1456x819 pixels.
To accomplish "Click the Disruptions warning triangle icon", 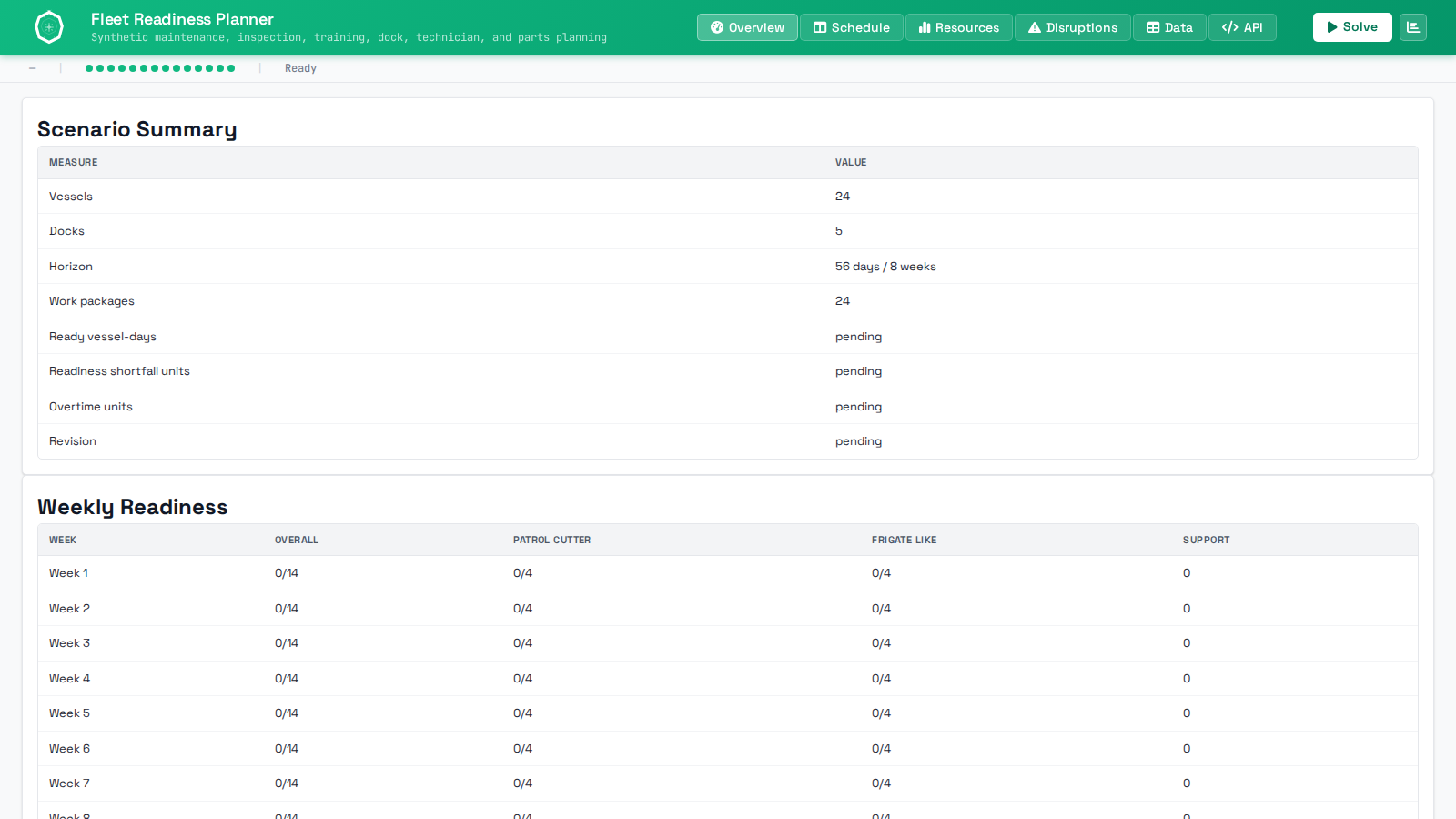I will tap(1035, 27).
